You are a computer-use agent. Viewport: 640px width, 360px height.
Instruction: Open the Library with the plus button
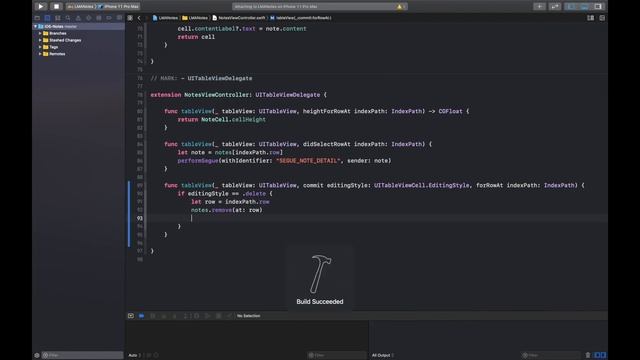[x=539, y=7]
